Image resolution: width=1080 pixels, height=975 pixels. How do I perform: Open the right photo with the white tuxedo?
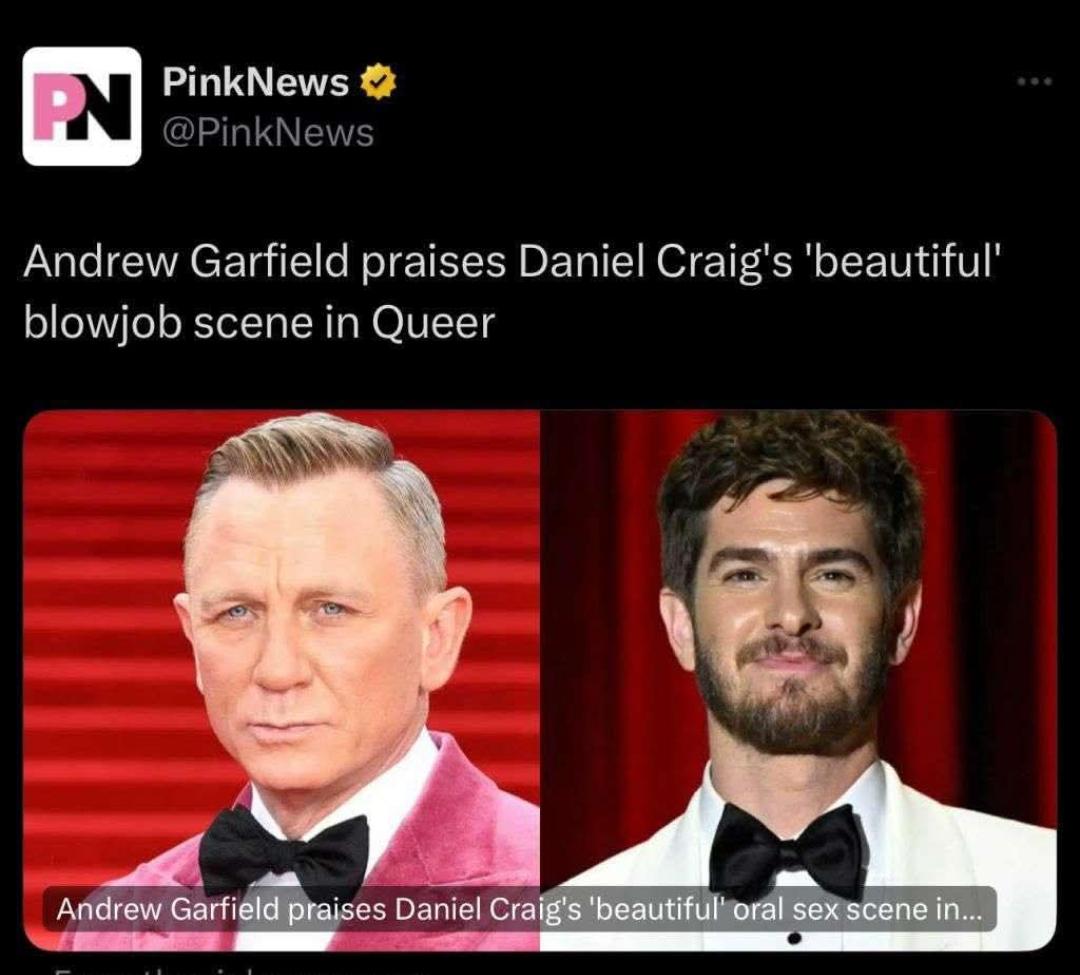pos(798,680)
